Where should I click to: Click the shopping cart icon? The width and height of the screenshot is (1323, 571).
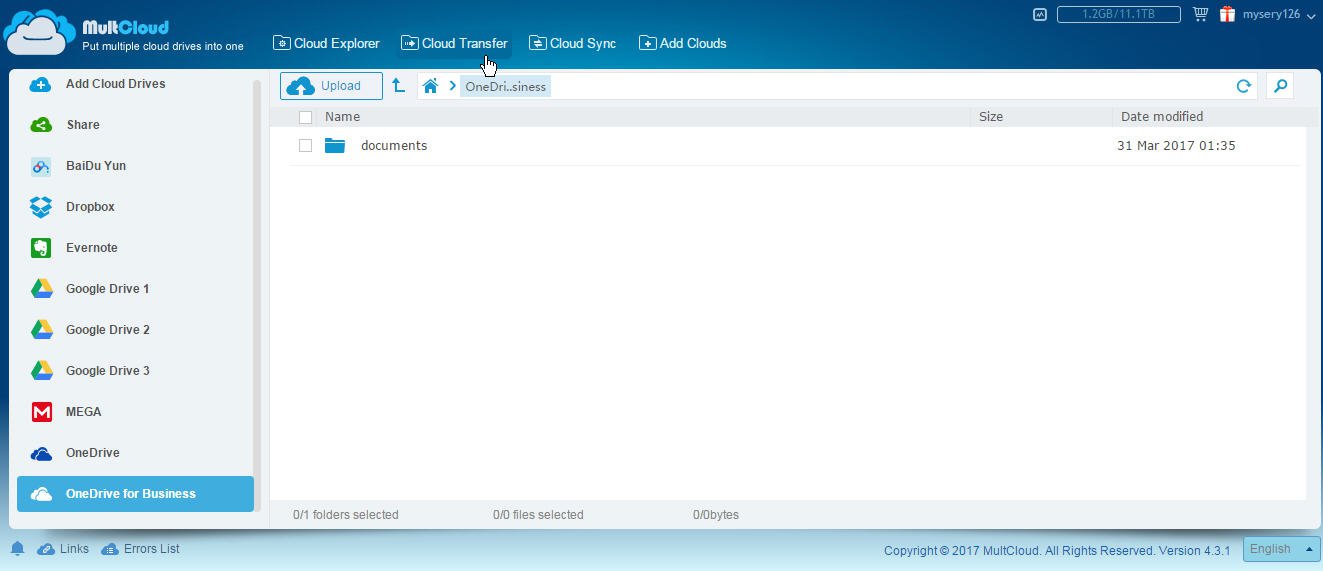[x=1200, y=14]
